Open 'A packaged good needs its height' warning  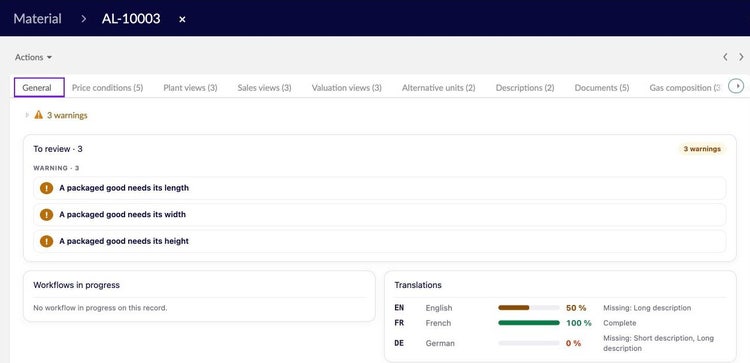pos(379,242)
